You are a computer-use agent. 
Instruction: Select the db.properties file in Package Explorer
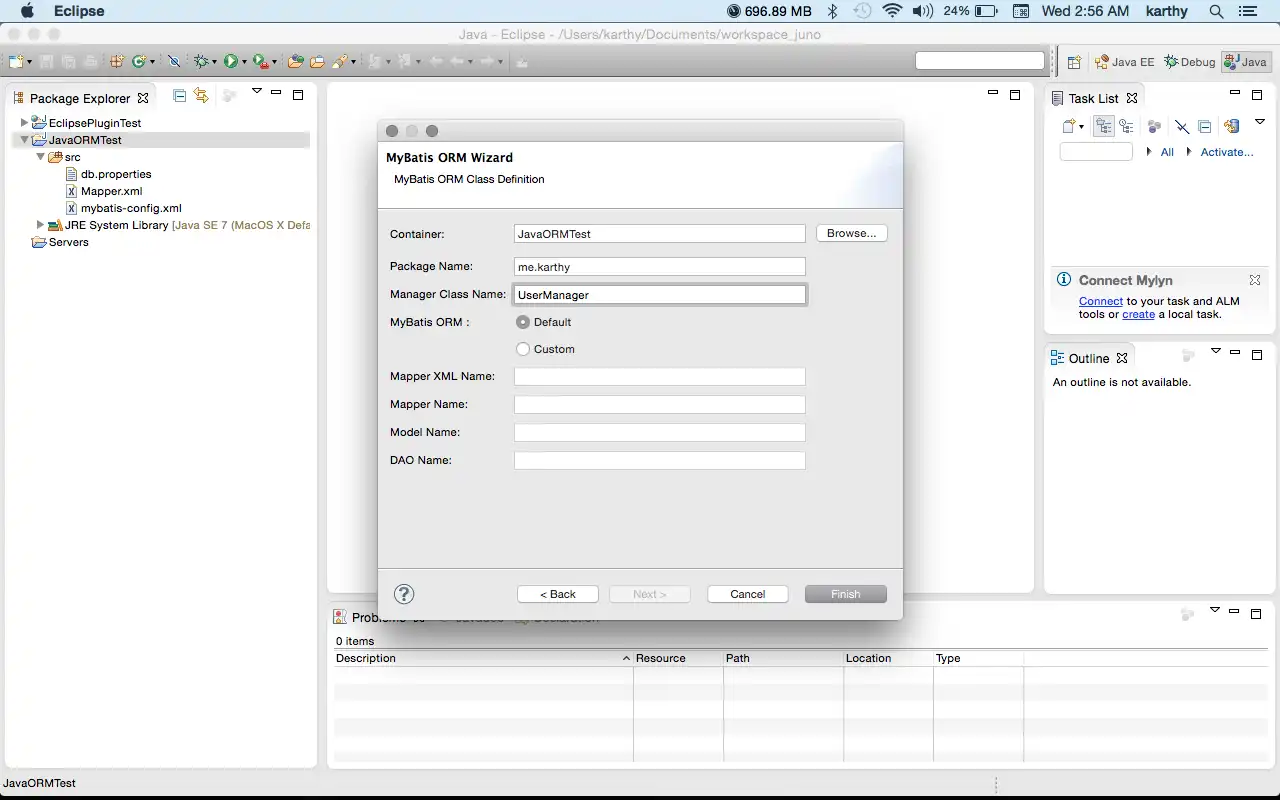pos(116,174)
